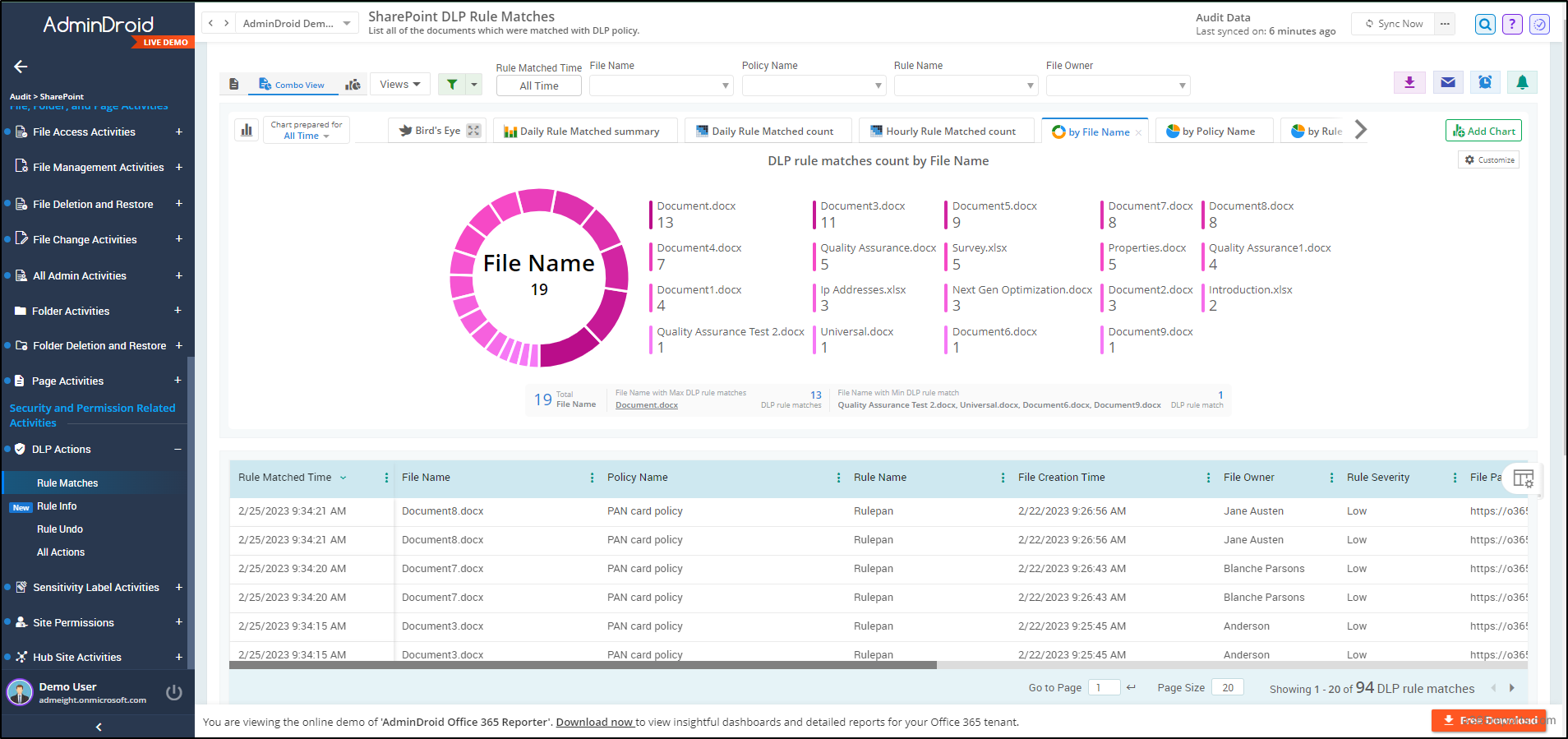Viewport: 1568px width, 739px height.
Task: Open the Daily Rule Matched count tab
Action: [768, 131]
